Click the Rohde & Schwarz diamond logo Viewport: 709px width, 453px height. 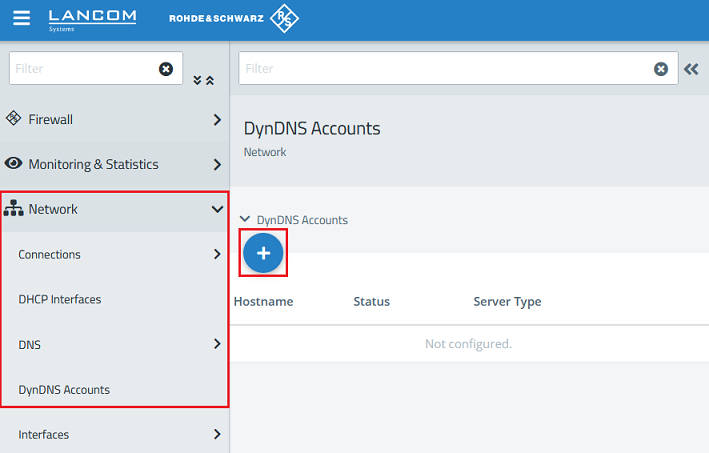(284, 19)
